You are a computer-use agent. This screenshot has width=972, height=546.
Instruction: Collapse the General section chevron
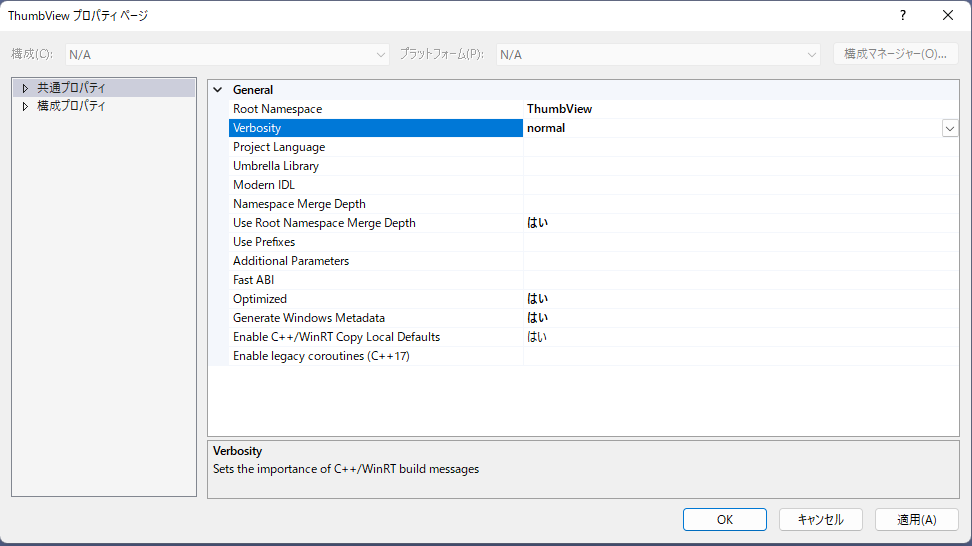(218, 90)
